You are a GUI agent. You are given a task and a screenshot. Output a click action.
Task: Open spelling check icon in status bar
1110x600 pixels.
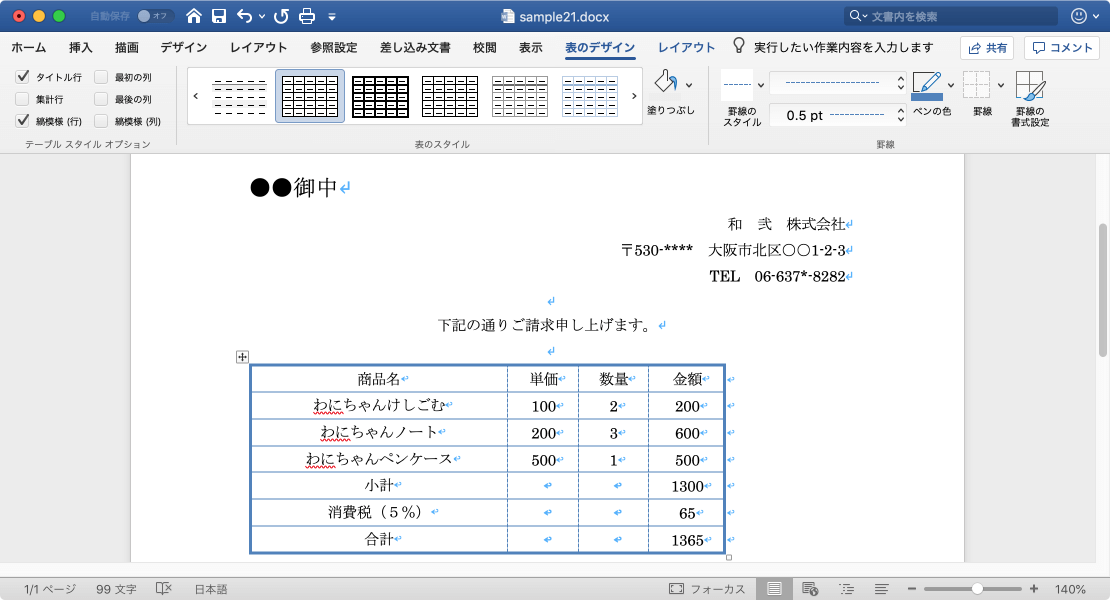[x=164, y=589]
